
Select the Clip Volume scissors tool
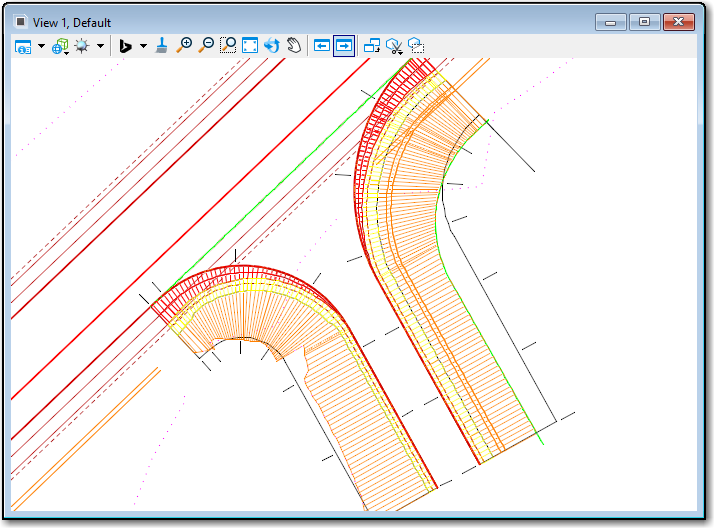394,46
